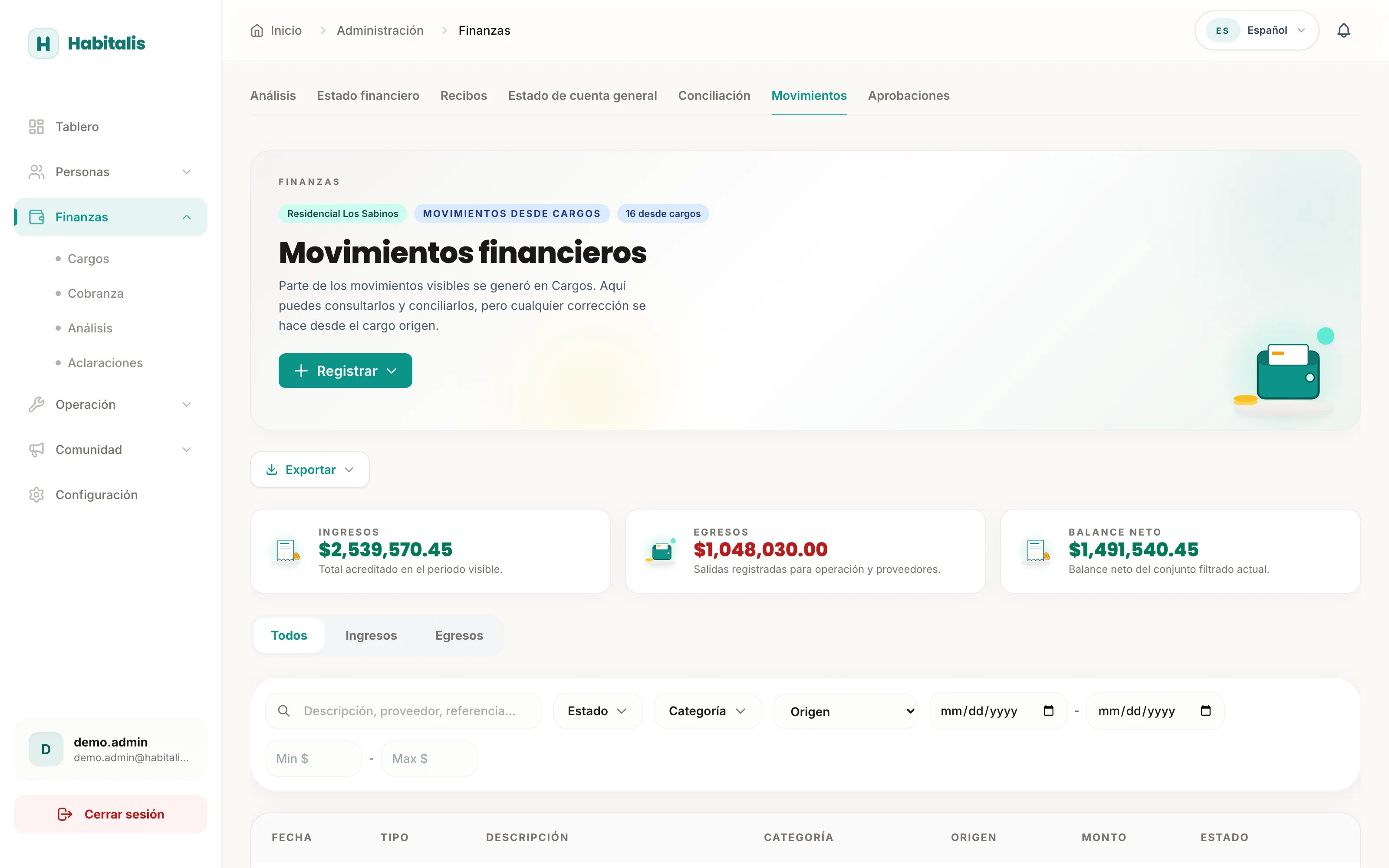Open the Registrar dropdown button
Screen dimensions: 1389x868
click(346, 371)
